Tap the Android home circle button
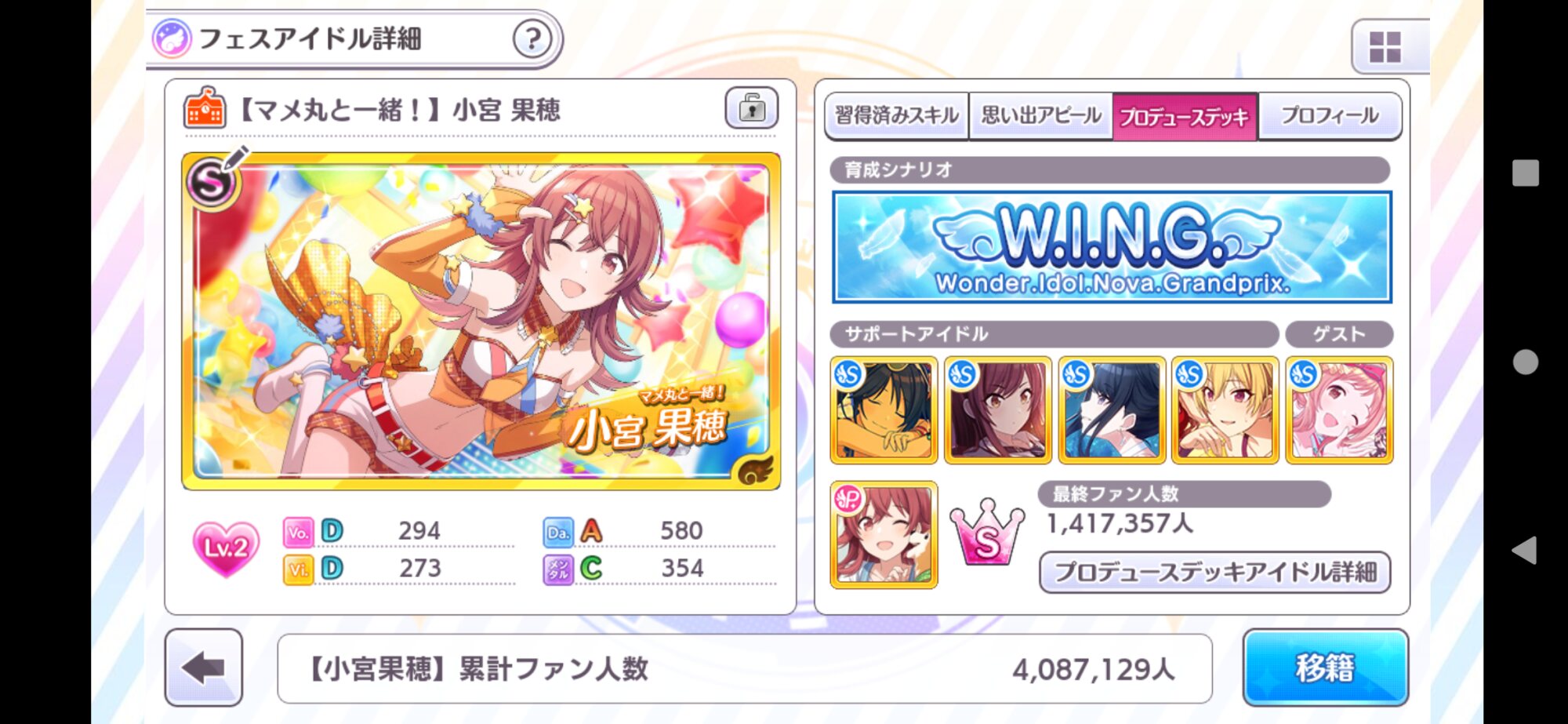This screenshot has height=724, width=1568. (1525, 362)
